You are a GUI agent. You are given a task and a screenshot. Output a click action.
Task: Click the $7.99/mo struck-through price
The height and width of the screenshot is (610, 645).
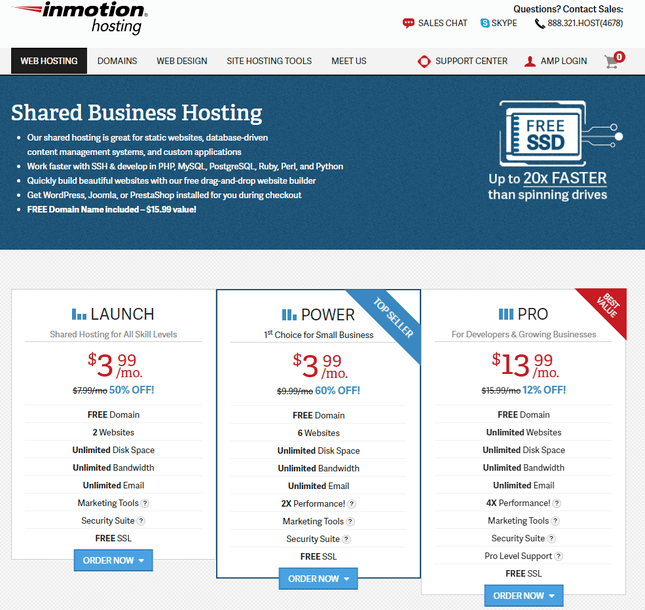click(x=90, y=390)
